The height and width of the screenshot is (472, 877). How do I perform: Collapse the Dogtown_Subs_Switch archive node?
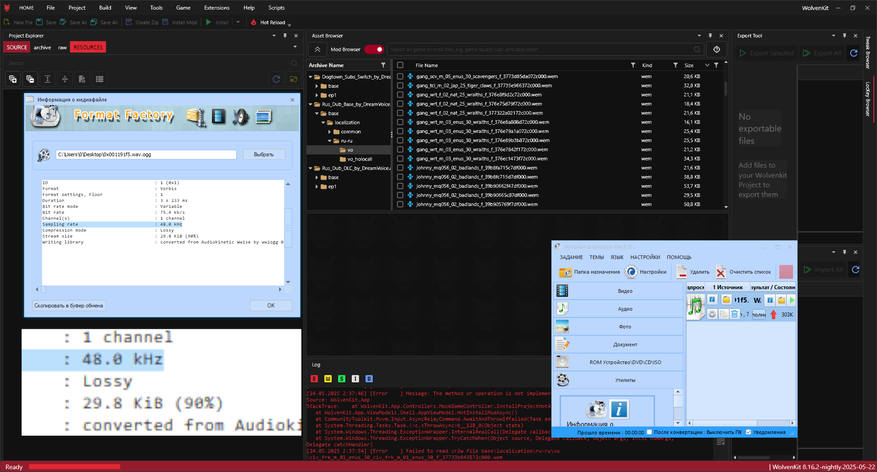tap(312, 76)
